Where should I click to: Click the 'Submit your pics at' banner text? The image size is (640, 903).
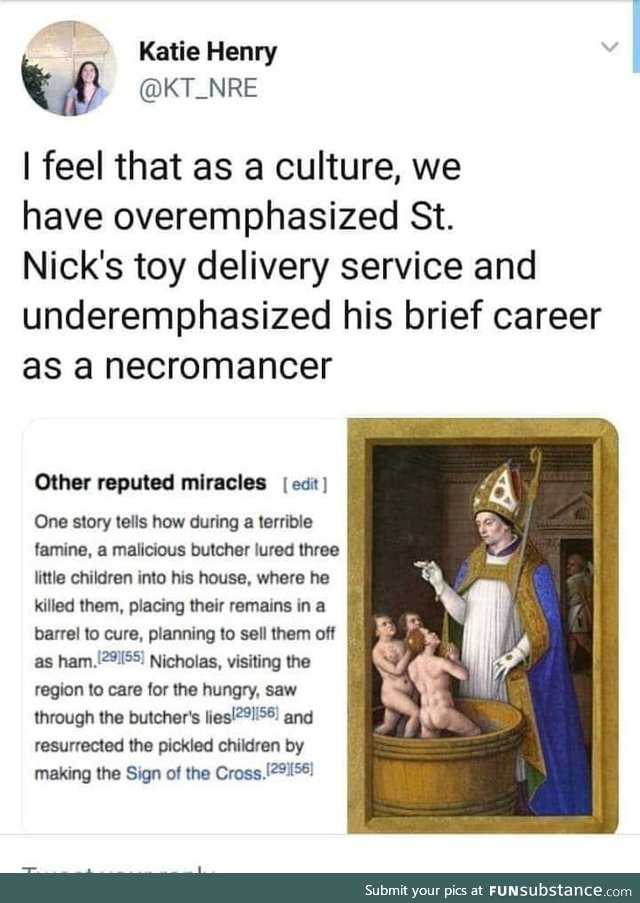pyautogui.click(x=425, y=890)
